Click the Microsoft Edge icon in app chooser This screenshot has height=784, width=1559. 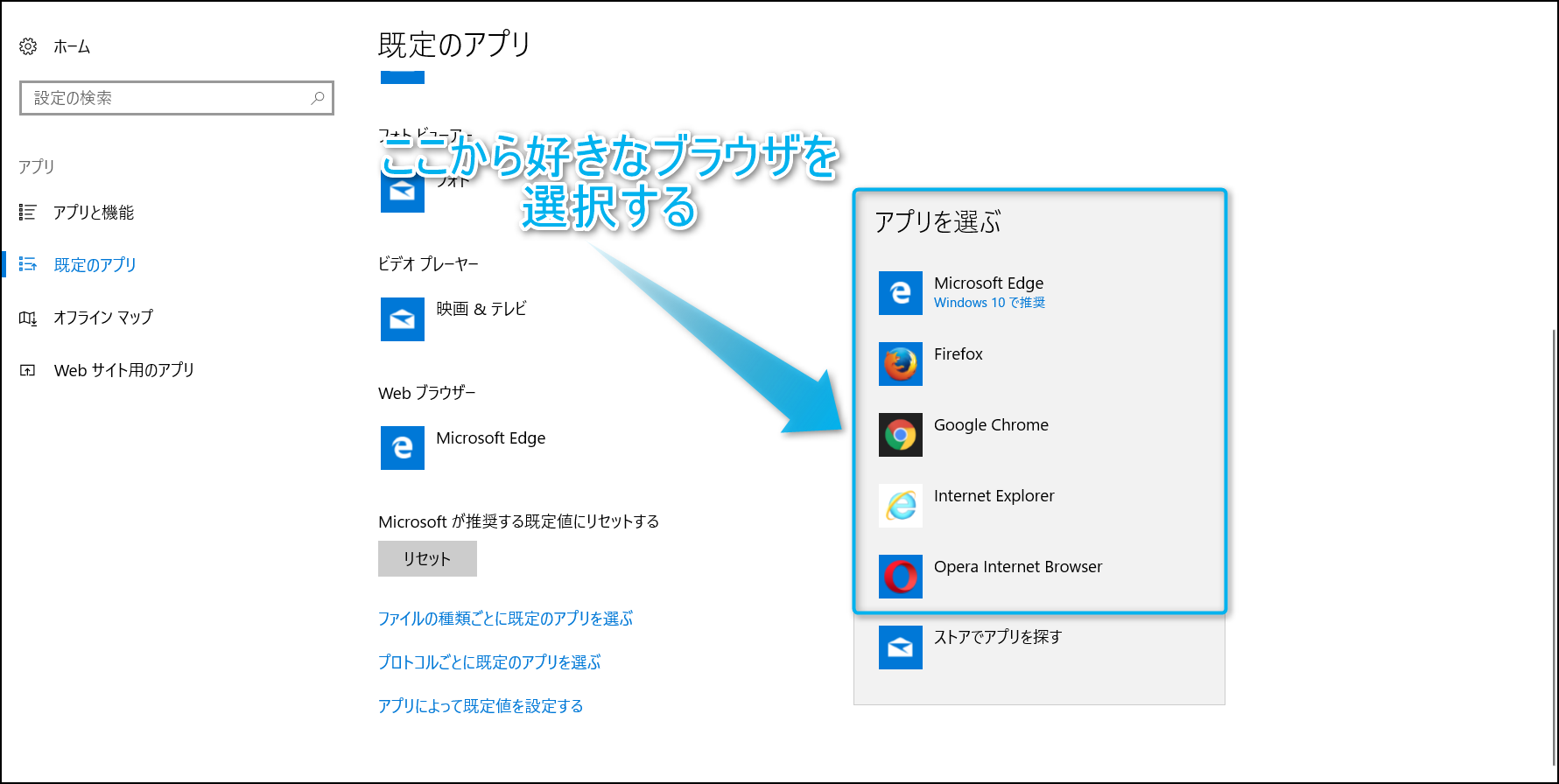(900, 293)
